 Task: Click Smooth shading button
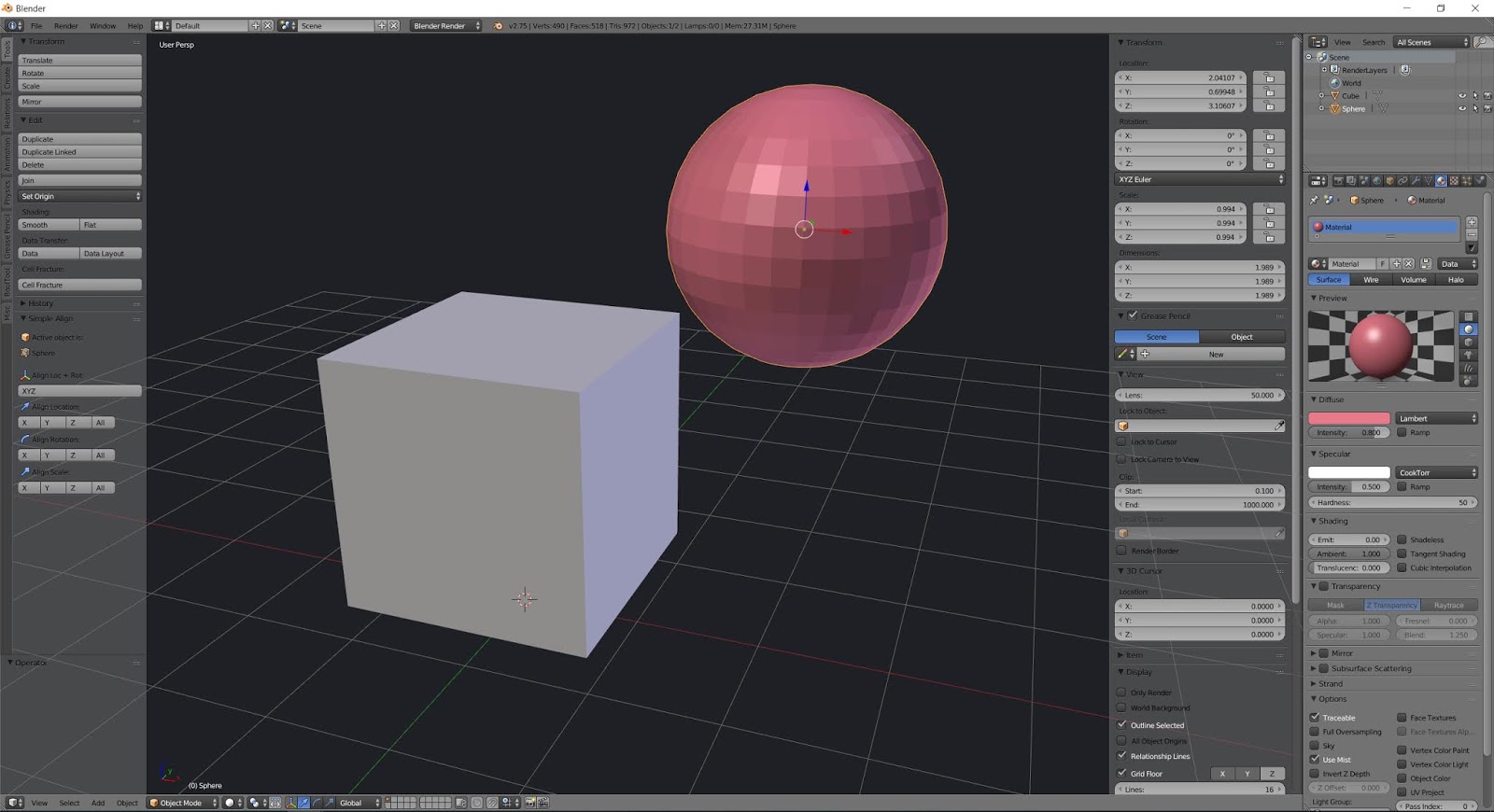coord(49,225)
